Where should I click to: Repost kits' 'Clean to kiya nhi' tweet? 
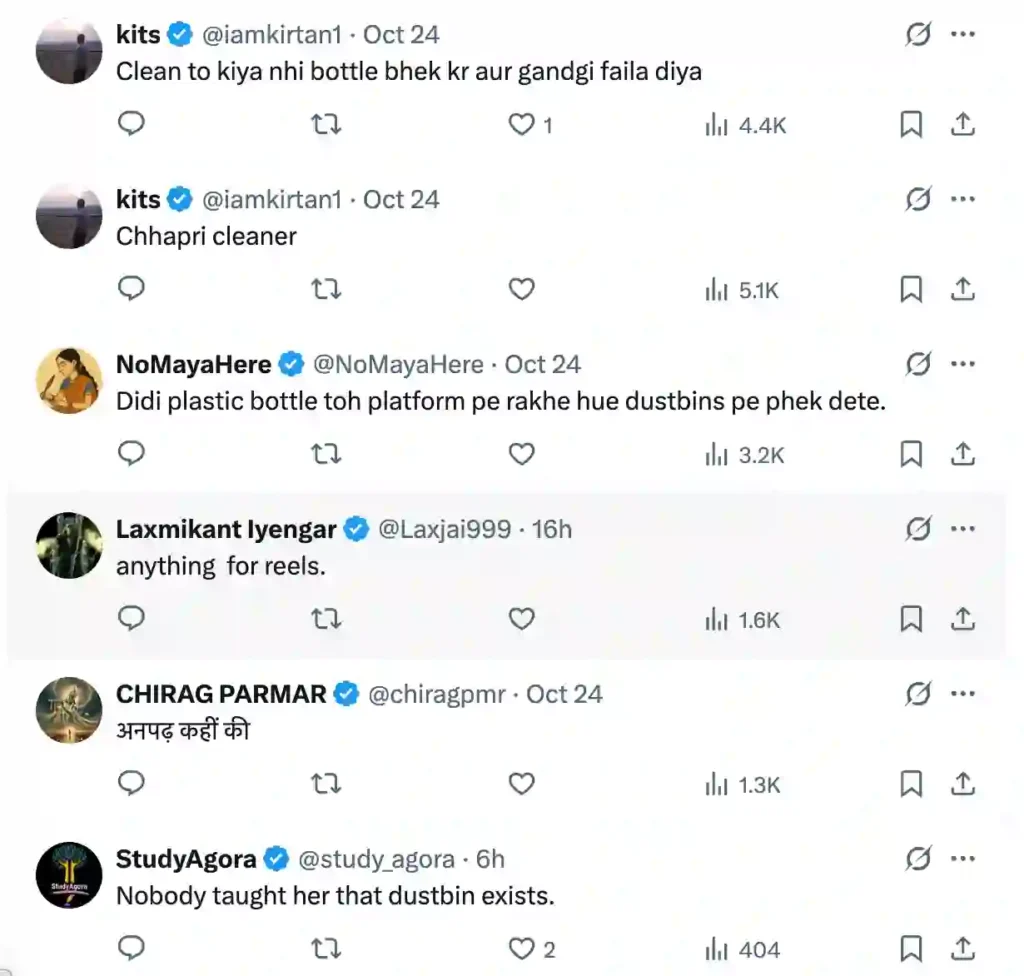(x=326, y=125)
